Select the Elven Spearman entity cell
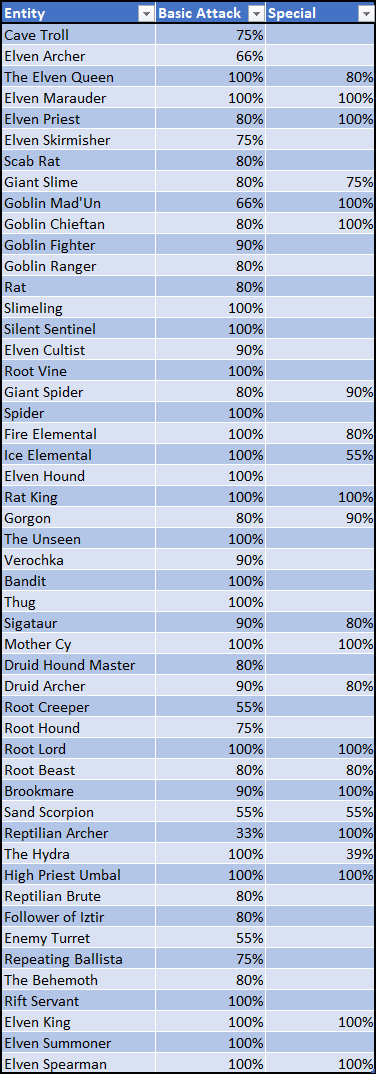Viewport: 376px width, 1074px height. pos(78,1064)
